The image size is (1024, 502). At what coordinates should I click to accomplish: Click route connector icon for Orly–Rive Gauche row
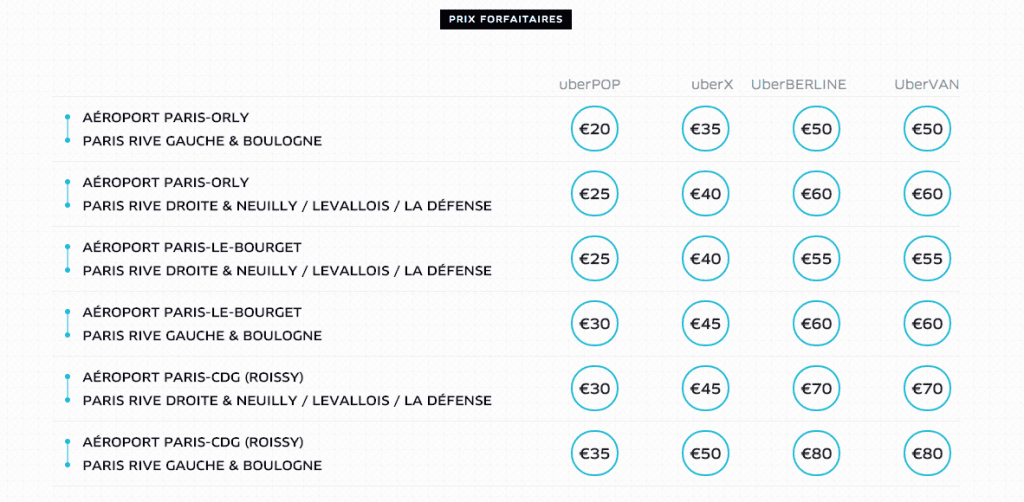click(x=67, y=129)
